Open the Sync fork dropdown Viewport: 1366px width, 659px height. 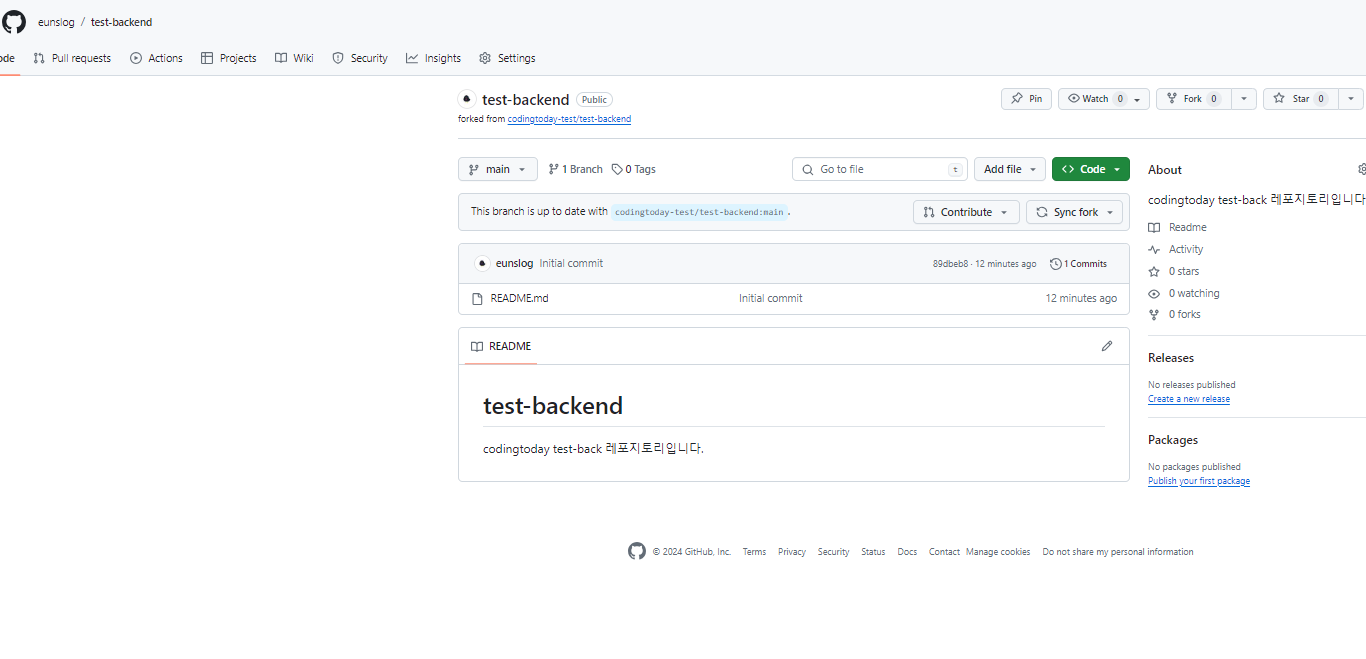[x=1074, y=212]
